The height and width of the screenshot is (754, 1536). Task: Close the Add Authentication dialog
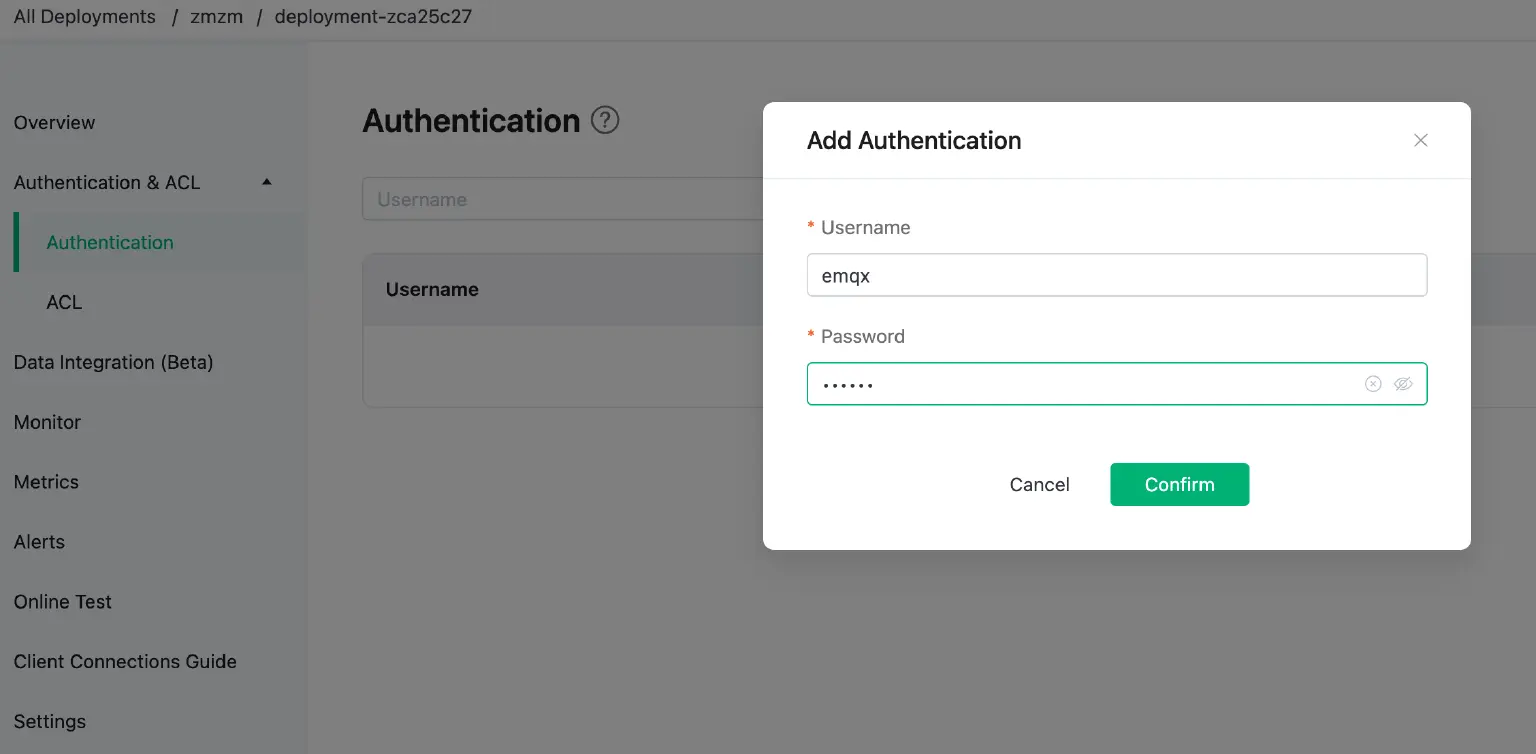coord(1420,140)
